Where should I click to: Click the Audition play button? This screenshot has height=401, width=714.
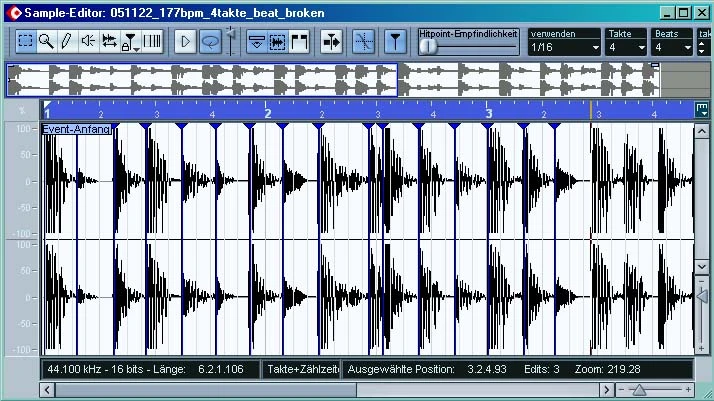point(185,42)
